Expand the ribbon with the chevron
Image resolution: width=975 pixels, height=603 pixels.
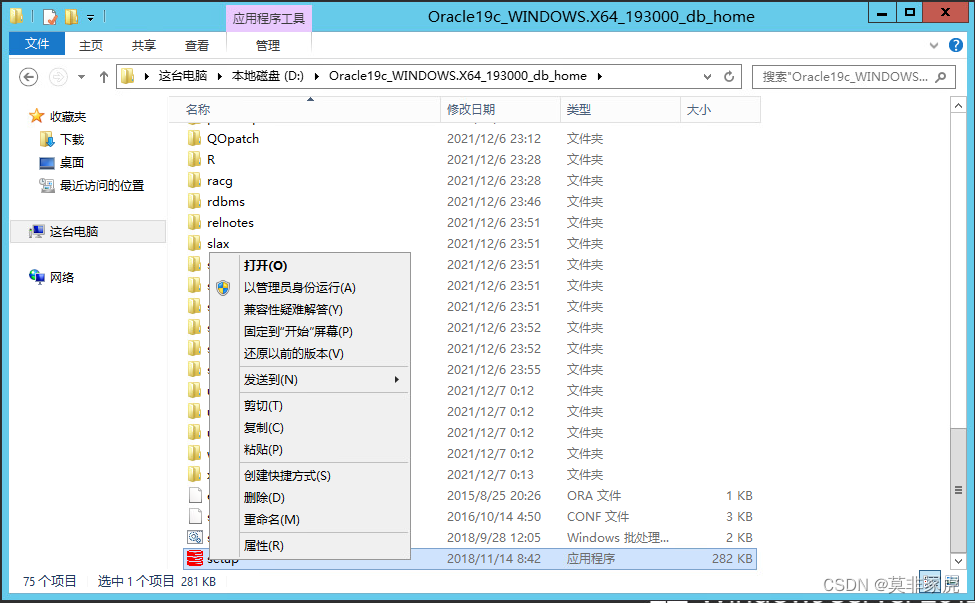(934, 45)
